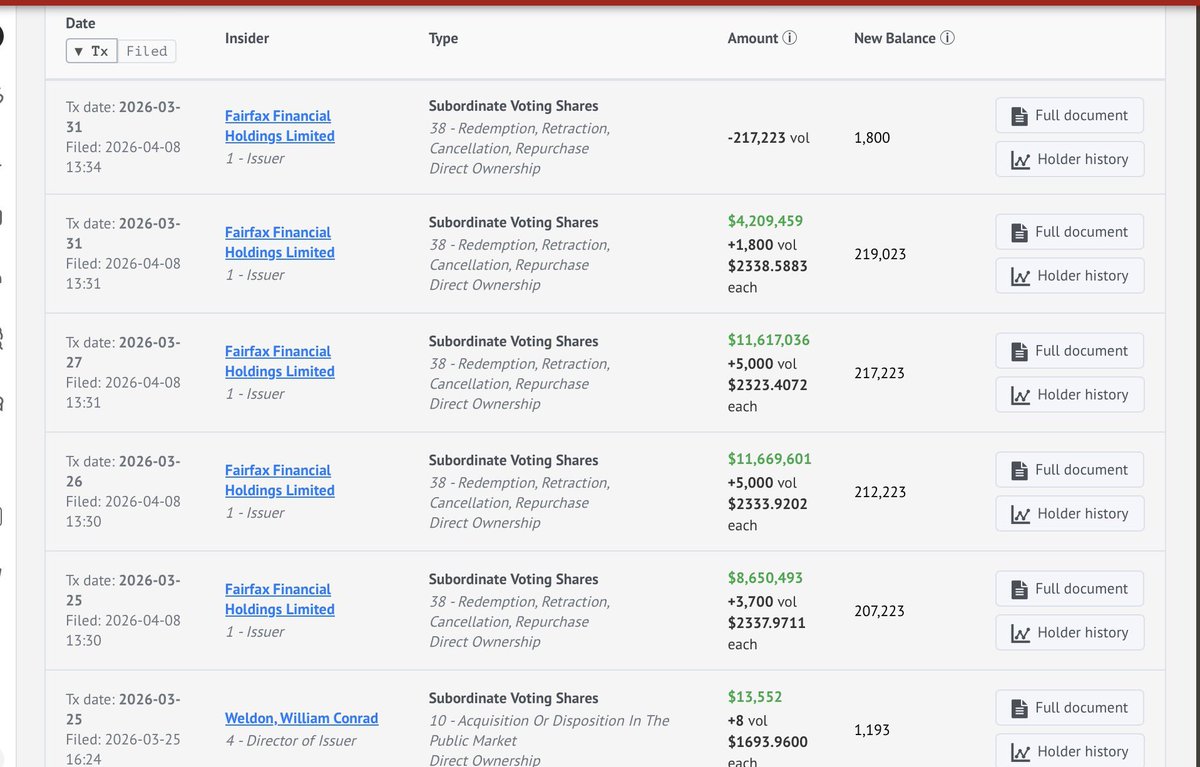1200x767 pixels.
Task: Show Holder history for the $8,650,493 transaction
Action: pyautogui.click(x=1070, y=633)
